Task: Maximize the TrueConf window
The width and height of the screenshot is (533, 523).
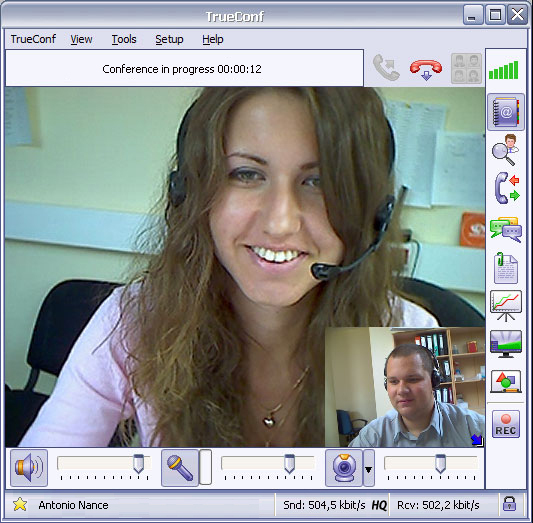Action: coord(495,15)
